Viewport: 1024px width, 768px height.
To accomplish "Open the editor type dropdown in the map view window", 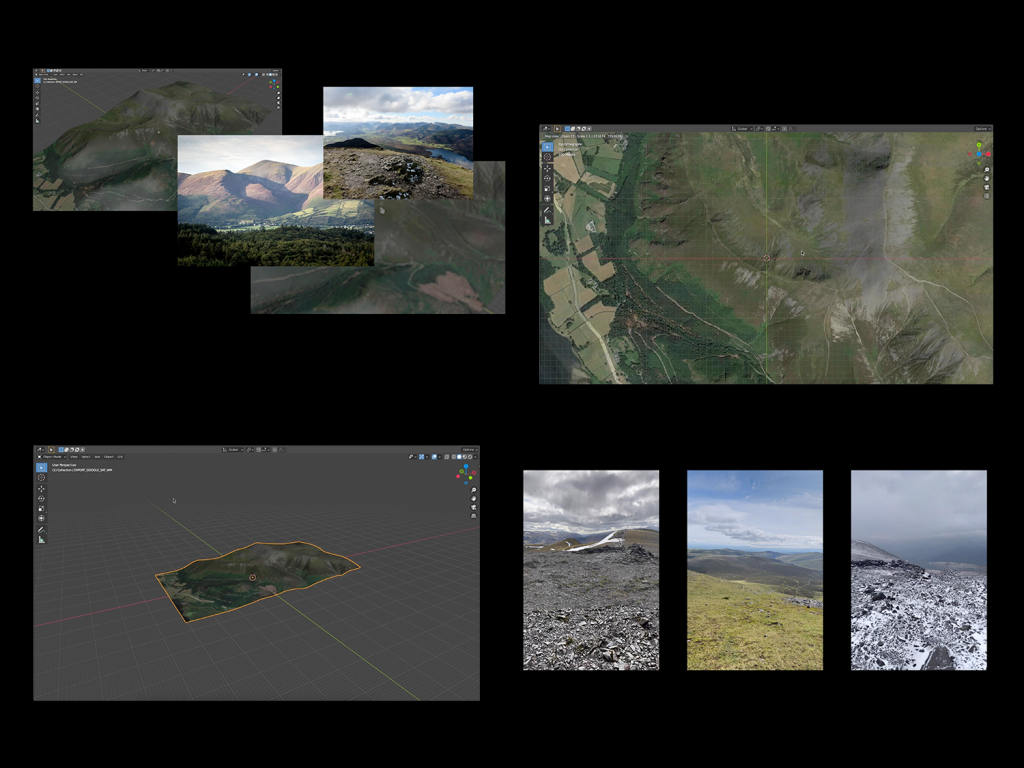I will click(x=546, y=129).
